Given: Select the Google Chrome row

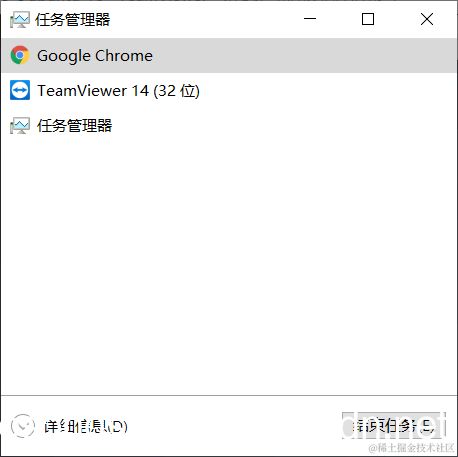Looking at the screenshot, I should (x=229, y=55).
